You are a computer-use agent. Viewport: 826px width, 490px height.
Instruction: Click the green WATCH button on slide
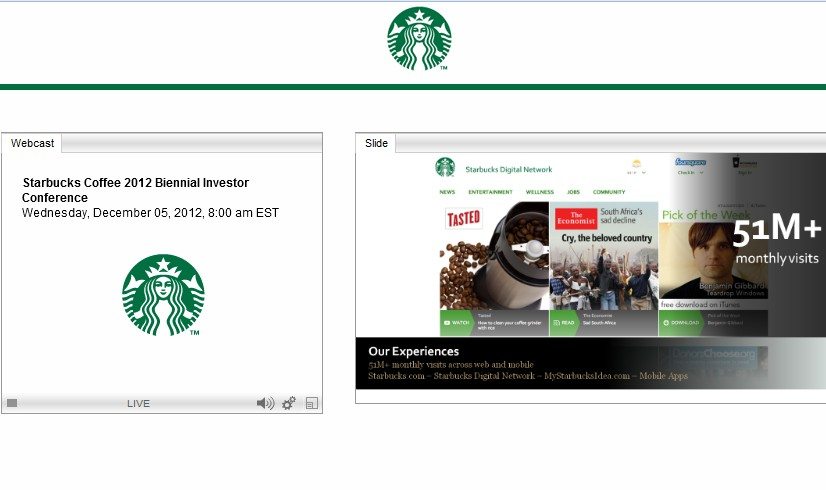[456, 322]
